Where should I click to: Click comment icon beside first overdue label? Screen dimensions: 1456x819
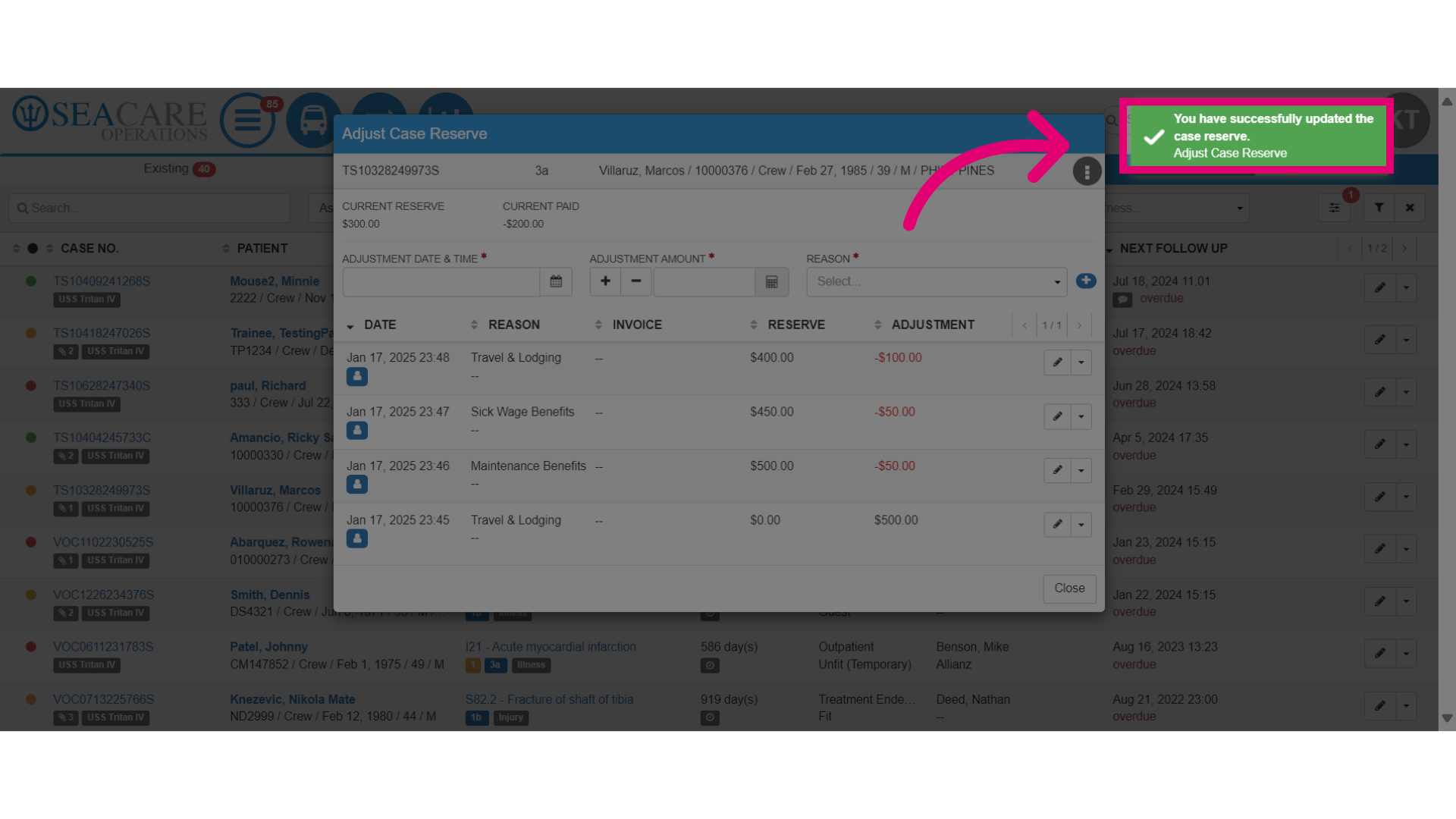(1122, 300)
